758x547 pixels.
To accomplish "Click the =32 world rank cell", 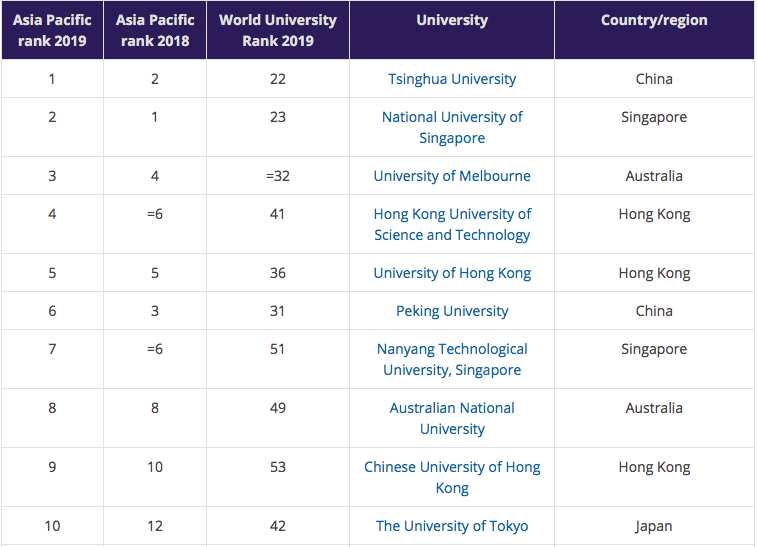I will (278, 176).
